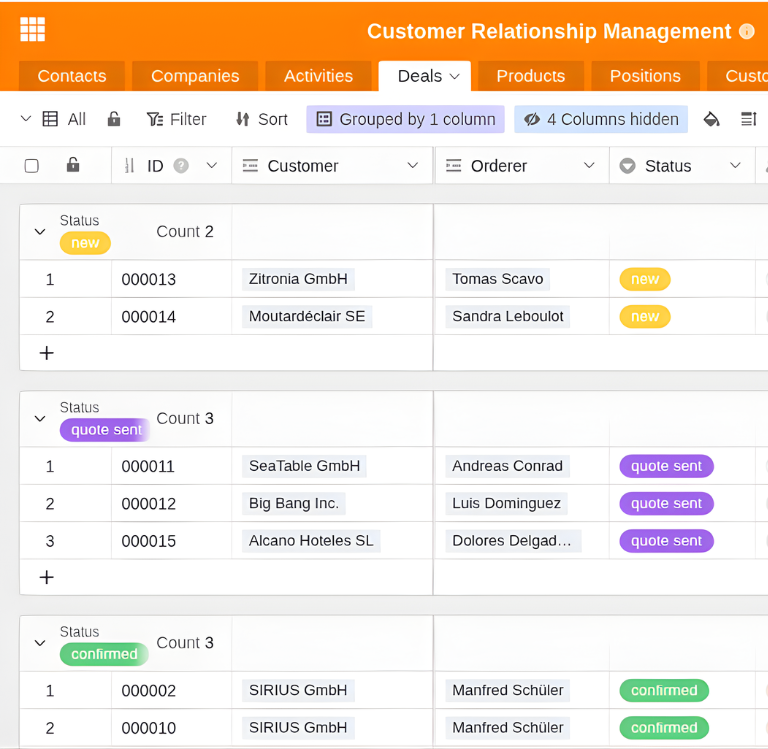Click the lock icon in header row
768x749 pixels.
pos(73,165)
